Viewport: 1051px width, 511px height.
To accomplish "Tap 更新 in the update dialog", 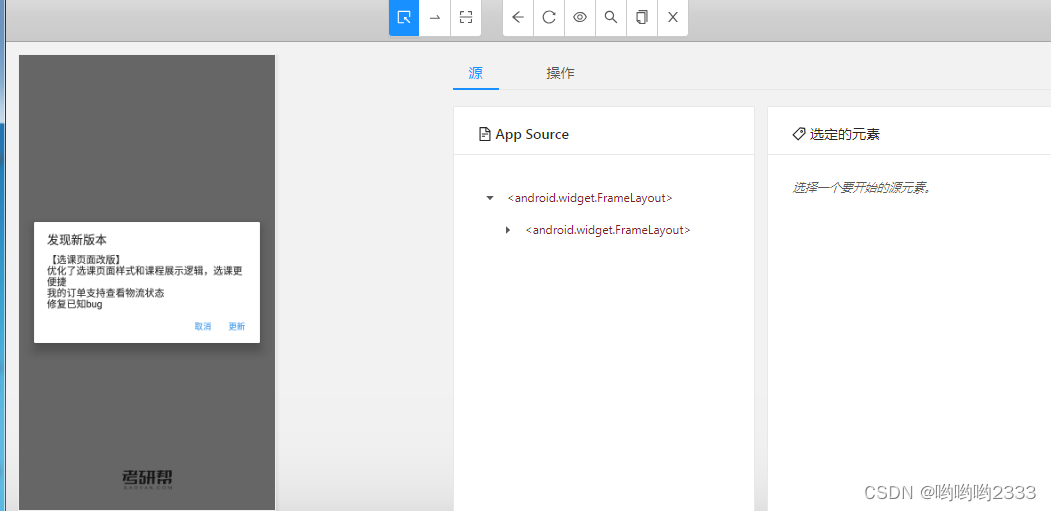I will tap(237, 327).
